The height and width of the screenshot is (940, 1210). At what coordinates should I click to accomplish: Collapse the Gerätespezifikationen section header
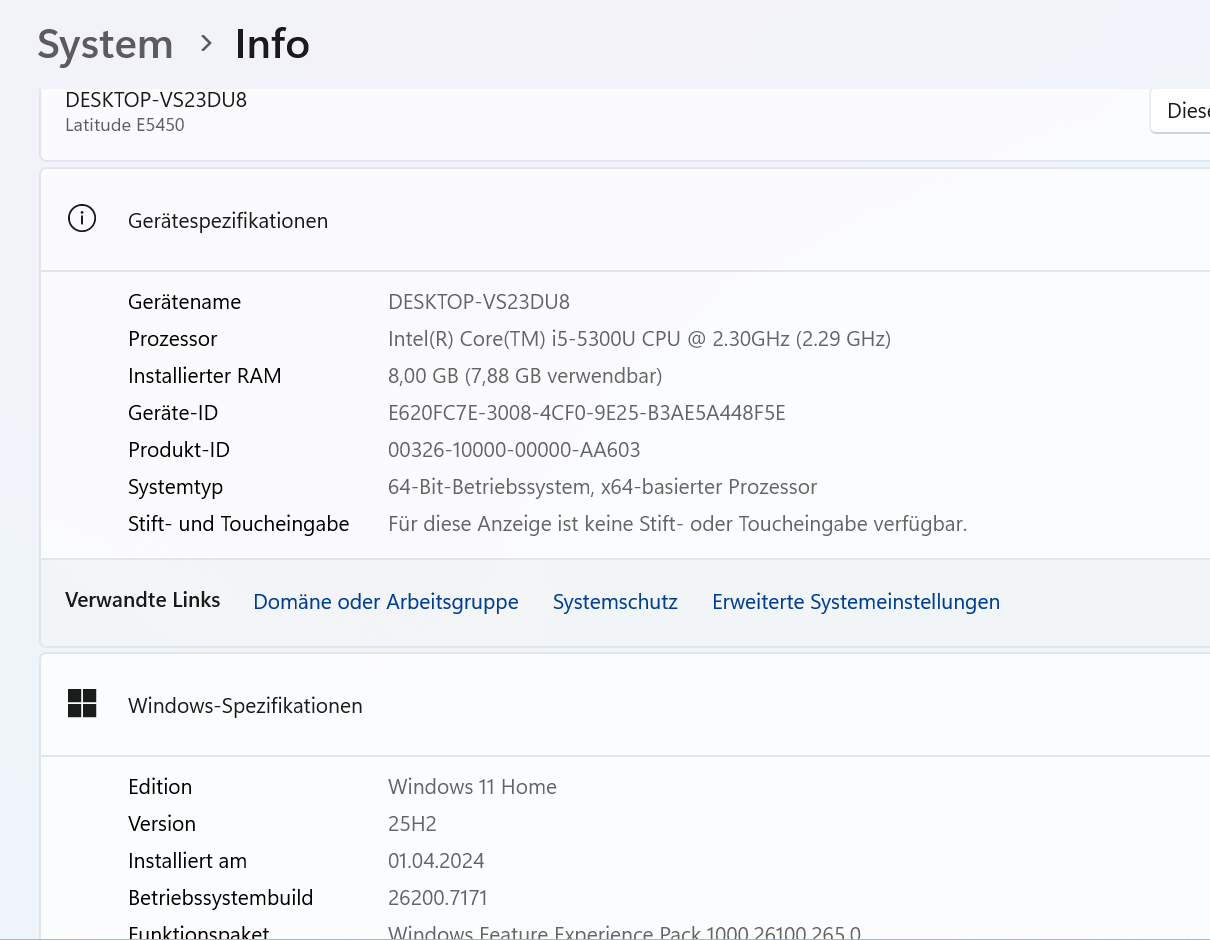625,220
